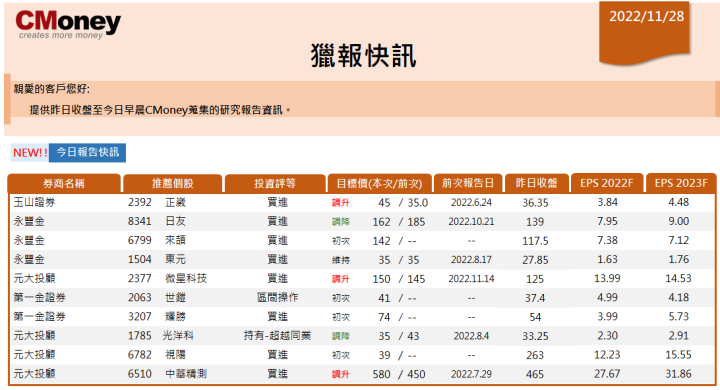Select the 昨日收盤 column header
Image resolution: width=720 pixels, height=390 pixels.
(x=536, y=183)
